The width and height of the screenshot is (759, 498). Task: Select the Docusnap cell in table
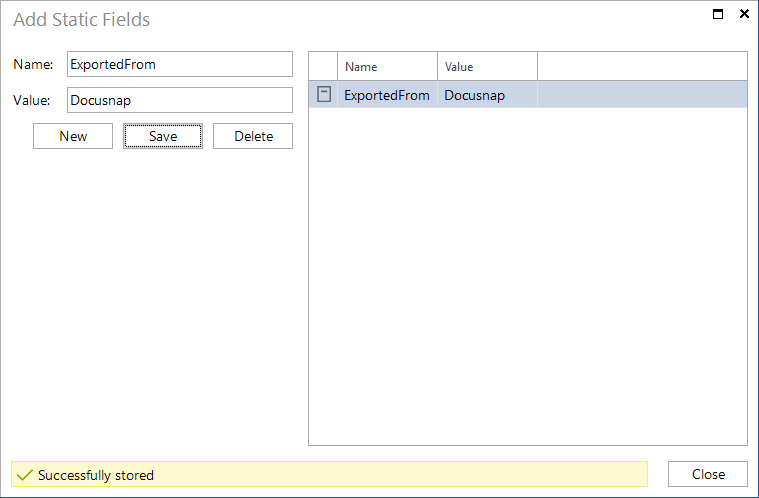tap(487, 95)
